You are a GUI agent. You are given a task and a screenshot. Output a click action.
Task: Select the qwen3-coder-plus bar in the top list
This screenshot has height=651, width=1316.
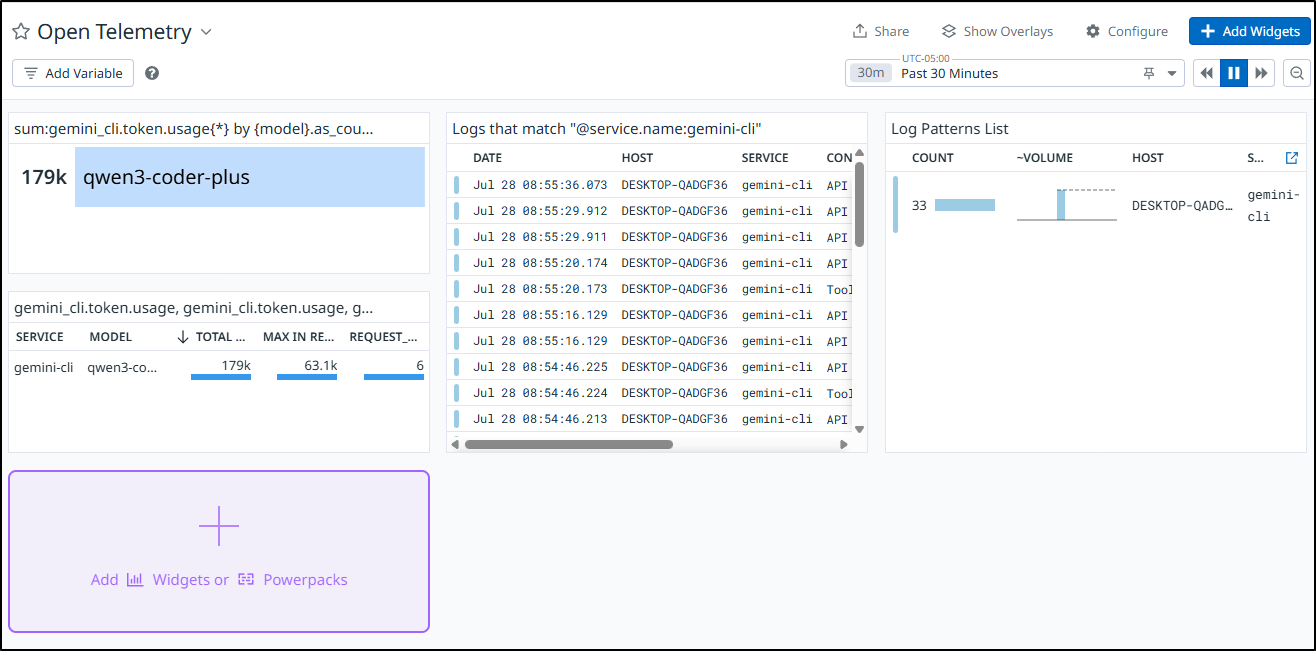tap(250, 177)
